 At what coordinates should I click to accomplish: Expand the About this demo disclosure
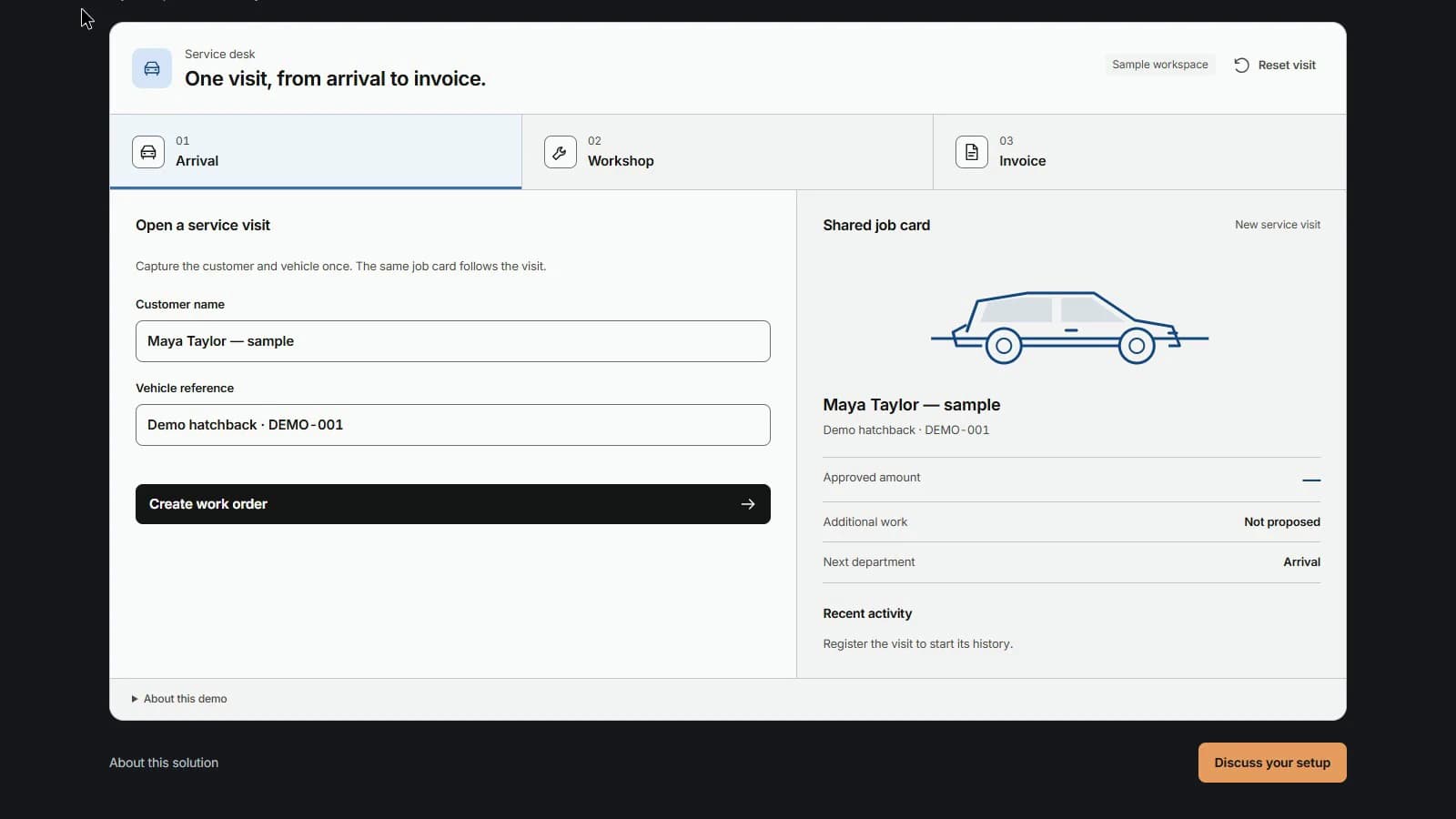click(x=179, y=699)
